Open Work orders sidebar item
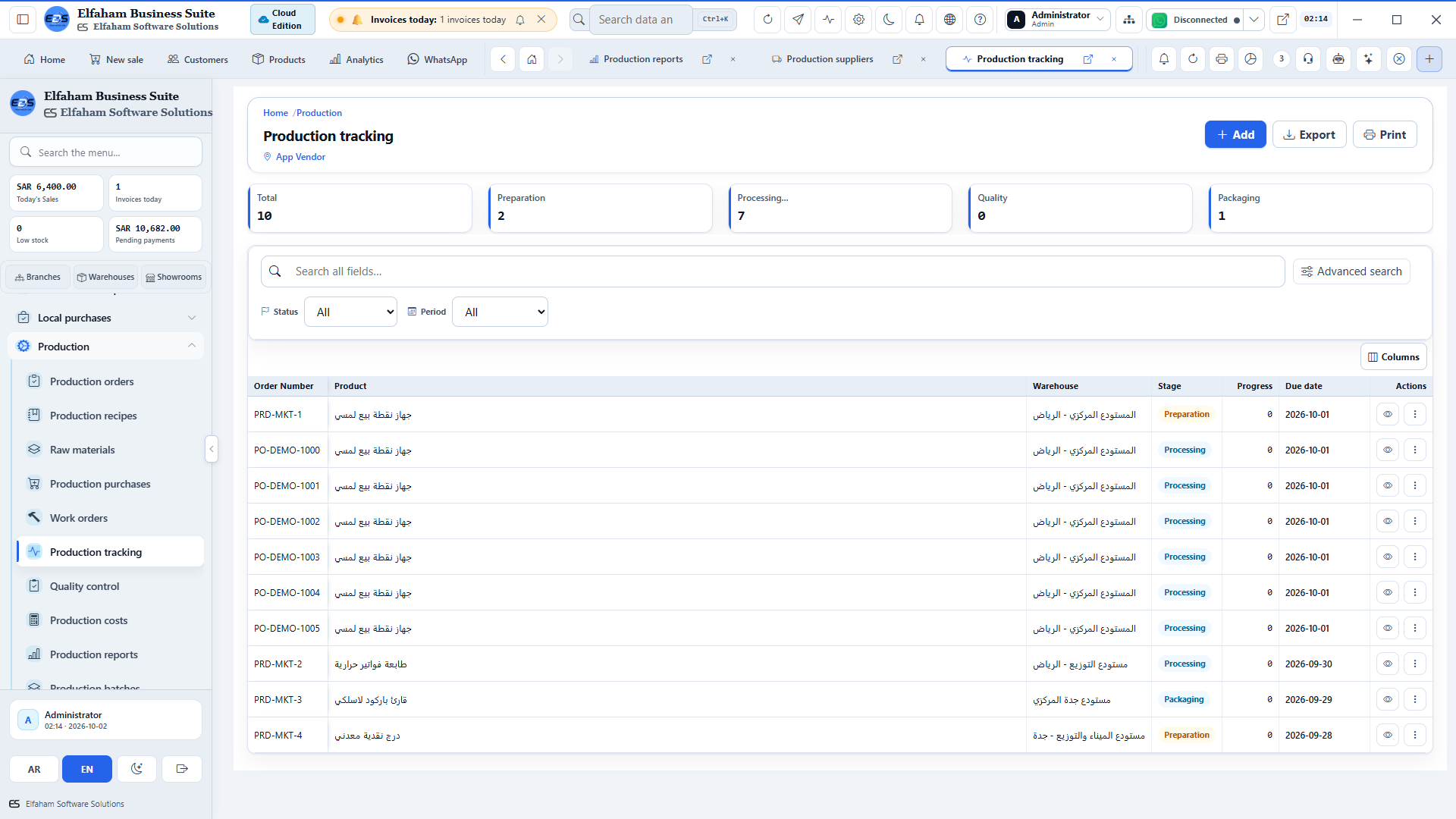1456x819 pixels. pyautogui.click(x=110, y=518)
